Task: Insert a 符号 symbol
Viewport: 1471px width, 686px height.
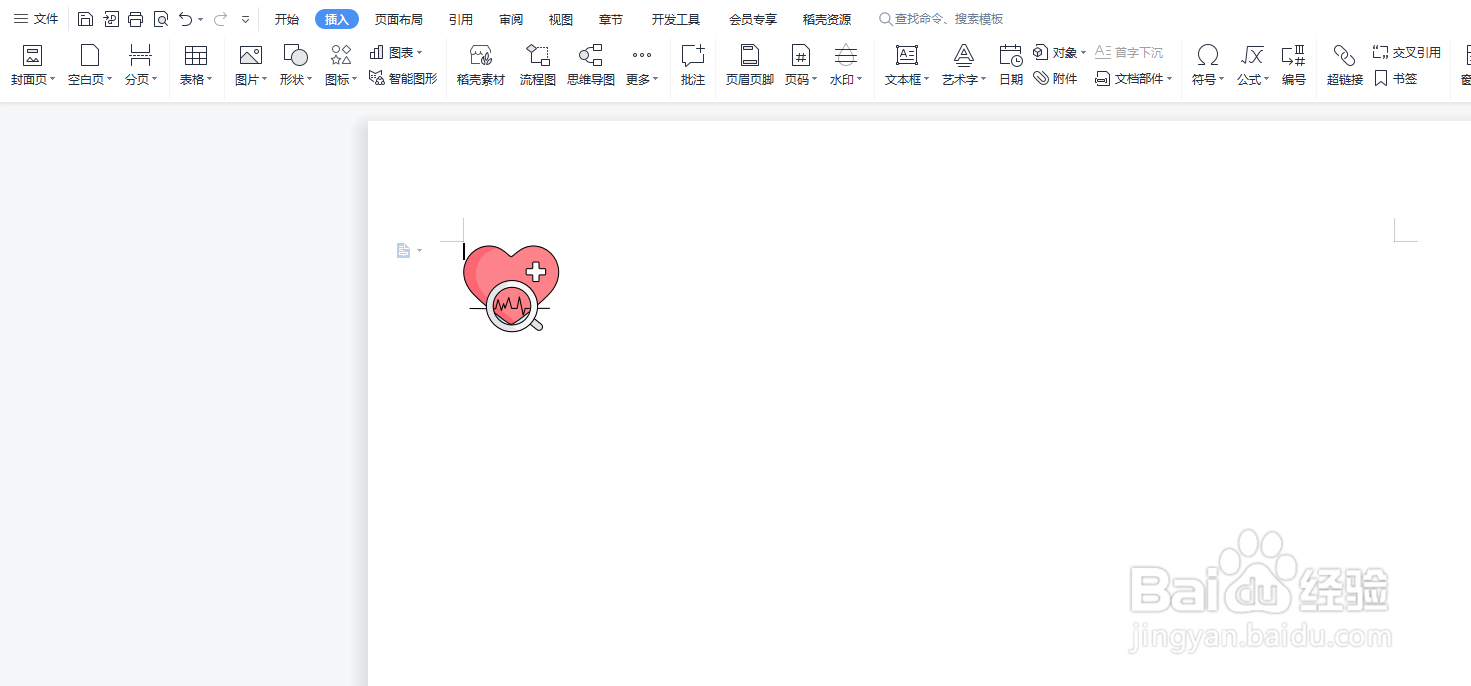Action: tap(1208, 66)
